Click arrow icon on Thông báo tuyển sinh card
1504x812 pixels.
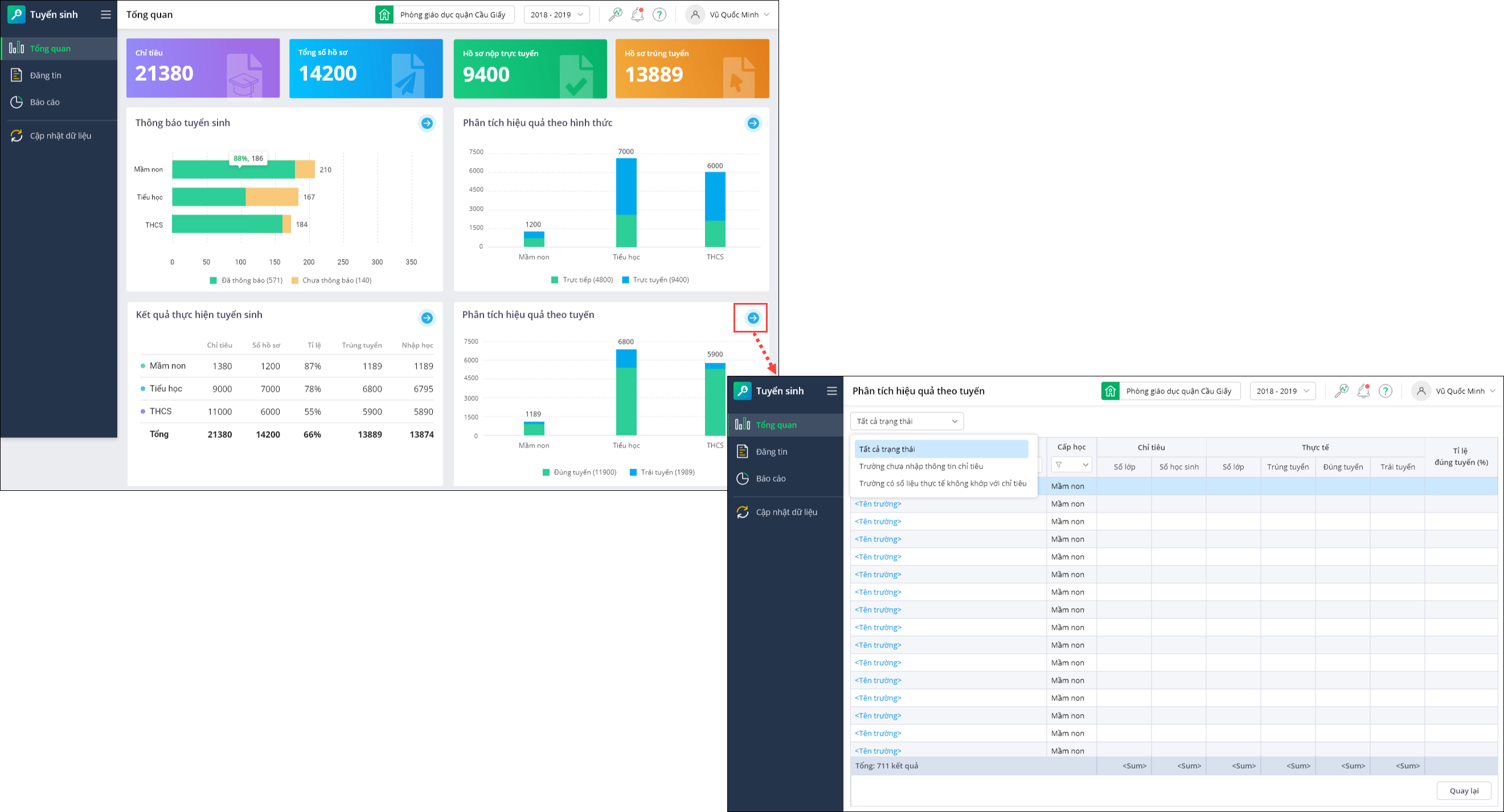[427, 123]
